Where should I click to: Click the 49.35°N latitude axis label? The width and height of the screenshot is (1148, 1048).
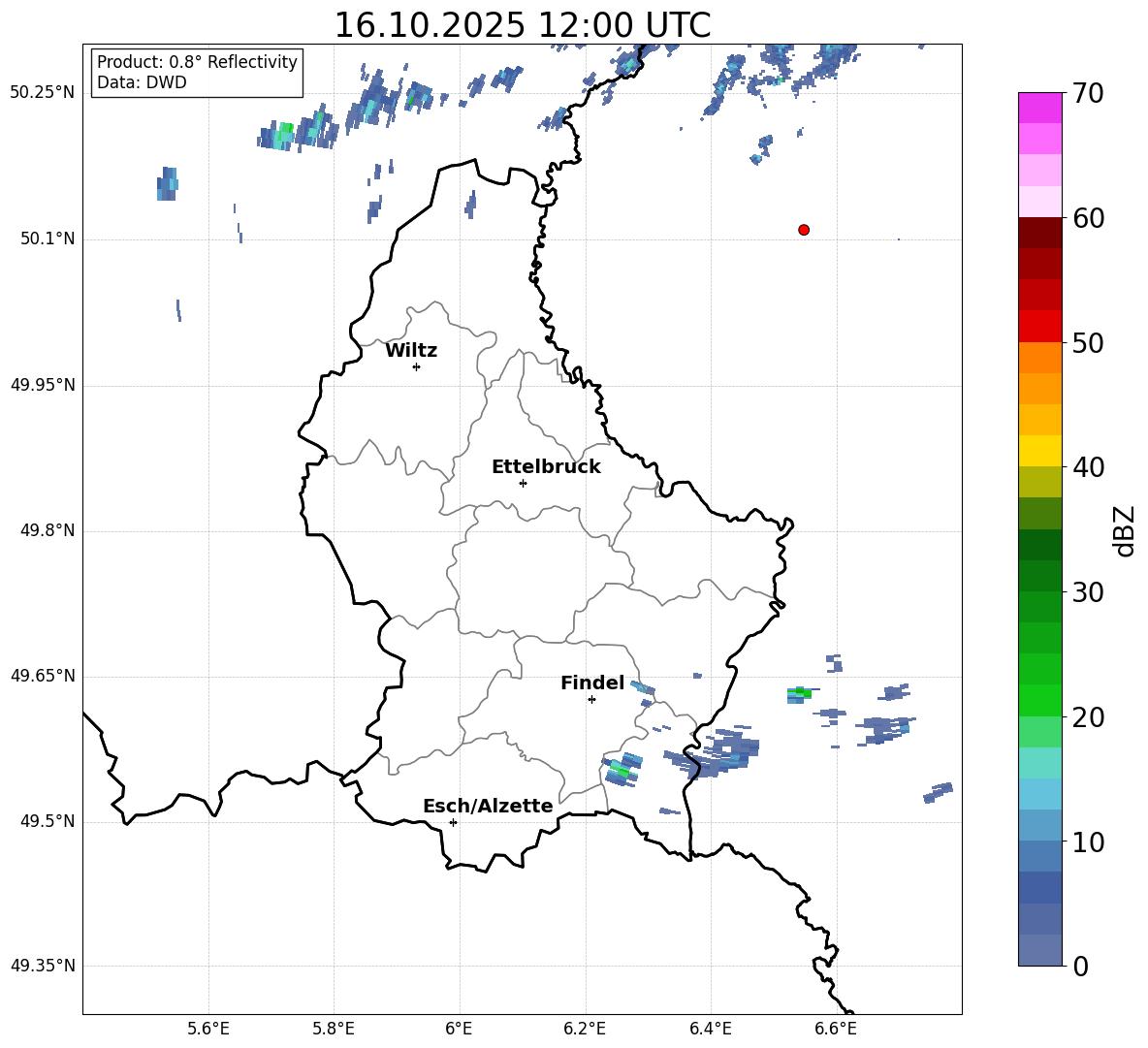coord(42,966)
